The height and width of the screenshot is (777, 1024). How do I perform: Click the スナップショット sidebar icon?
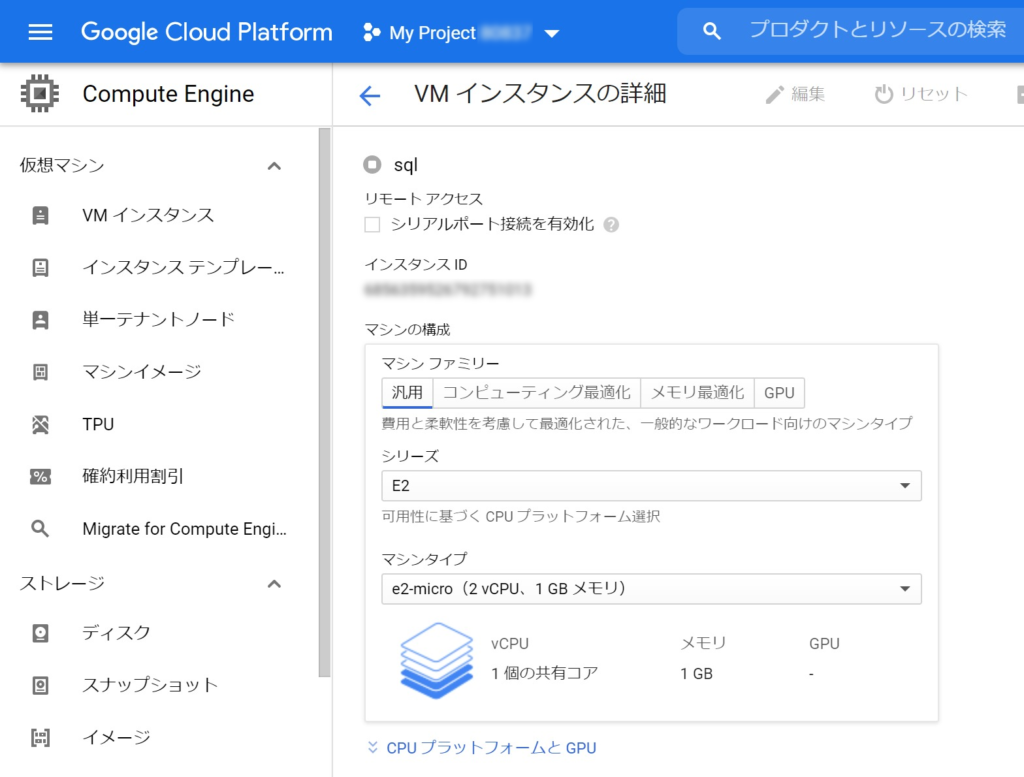pyautogui.click(x=40, y=685)
